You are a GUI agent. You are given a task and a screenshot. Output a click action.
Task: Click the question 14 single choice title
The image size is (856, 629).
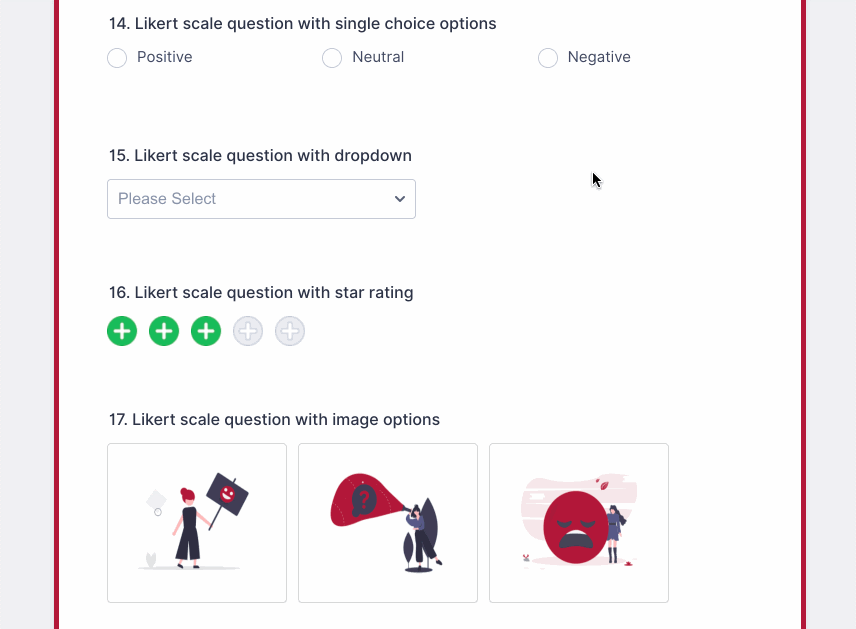[x=302, y=23]
